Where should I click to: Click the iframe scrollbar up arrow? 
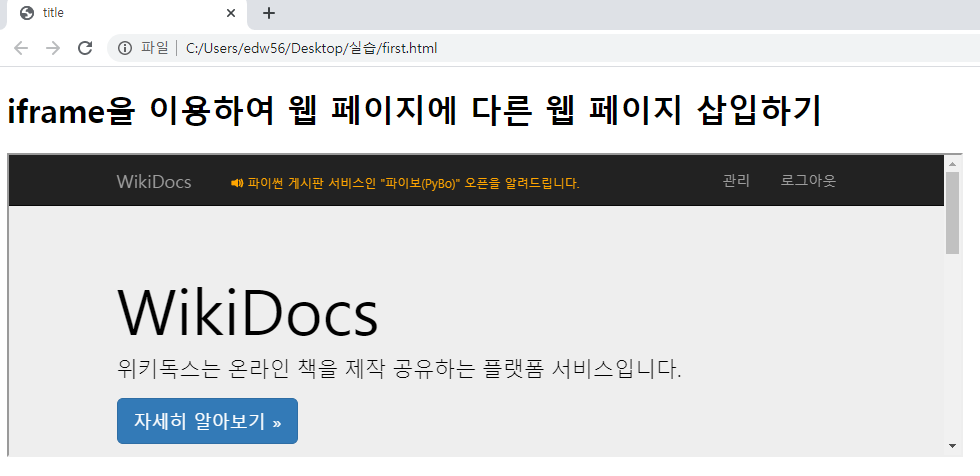pos(952,164)
